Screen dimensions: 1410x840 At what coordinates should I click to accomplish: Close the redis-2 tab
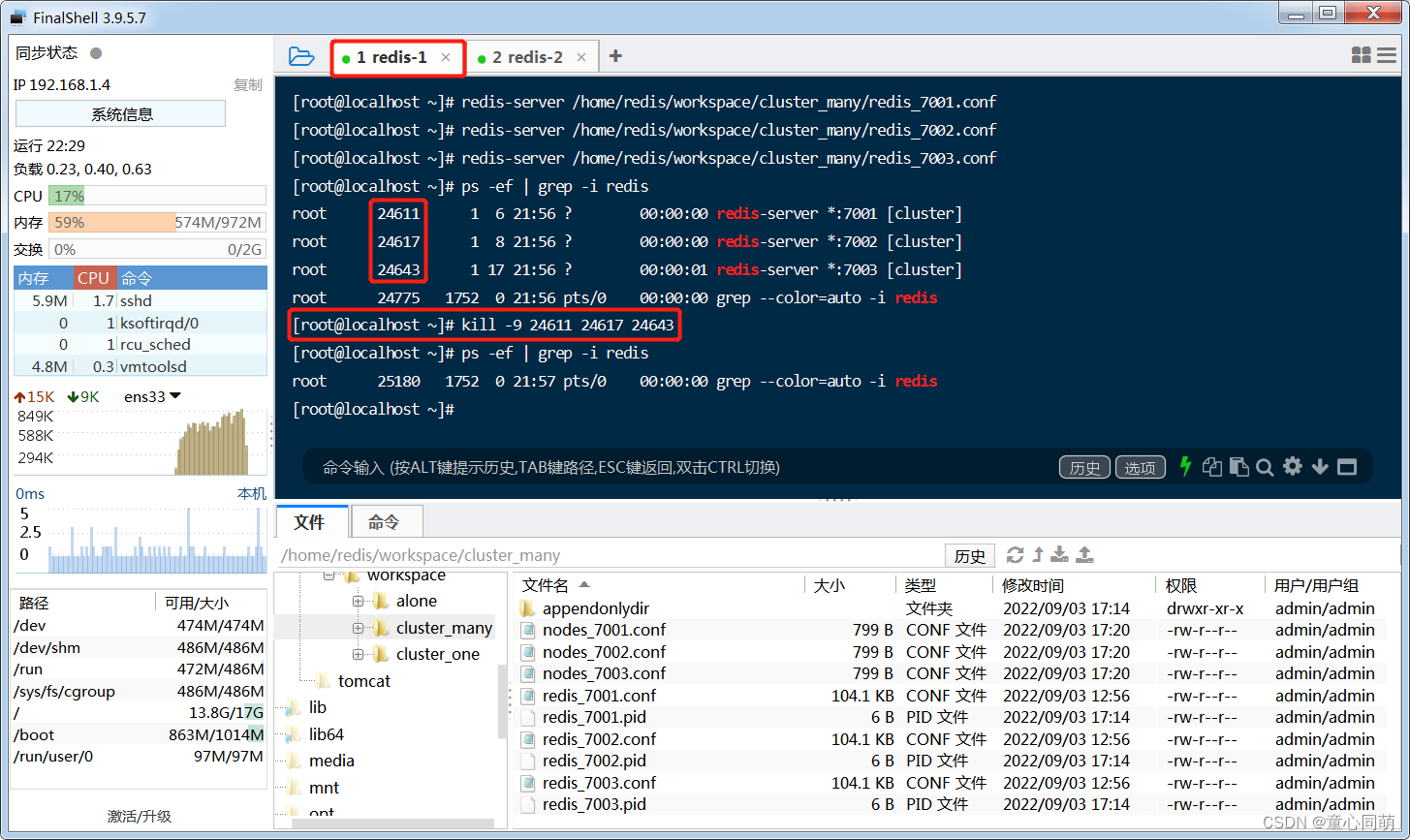point(581,57)
